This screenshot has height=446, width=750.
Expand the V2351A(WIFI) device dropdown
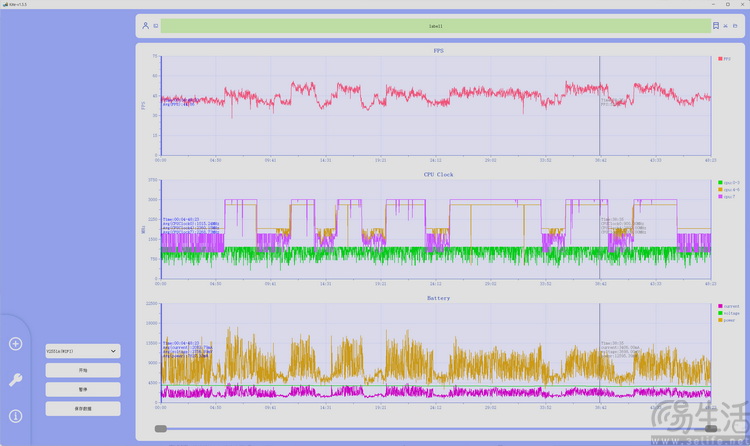click(x=82, y=351)
